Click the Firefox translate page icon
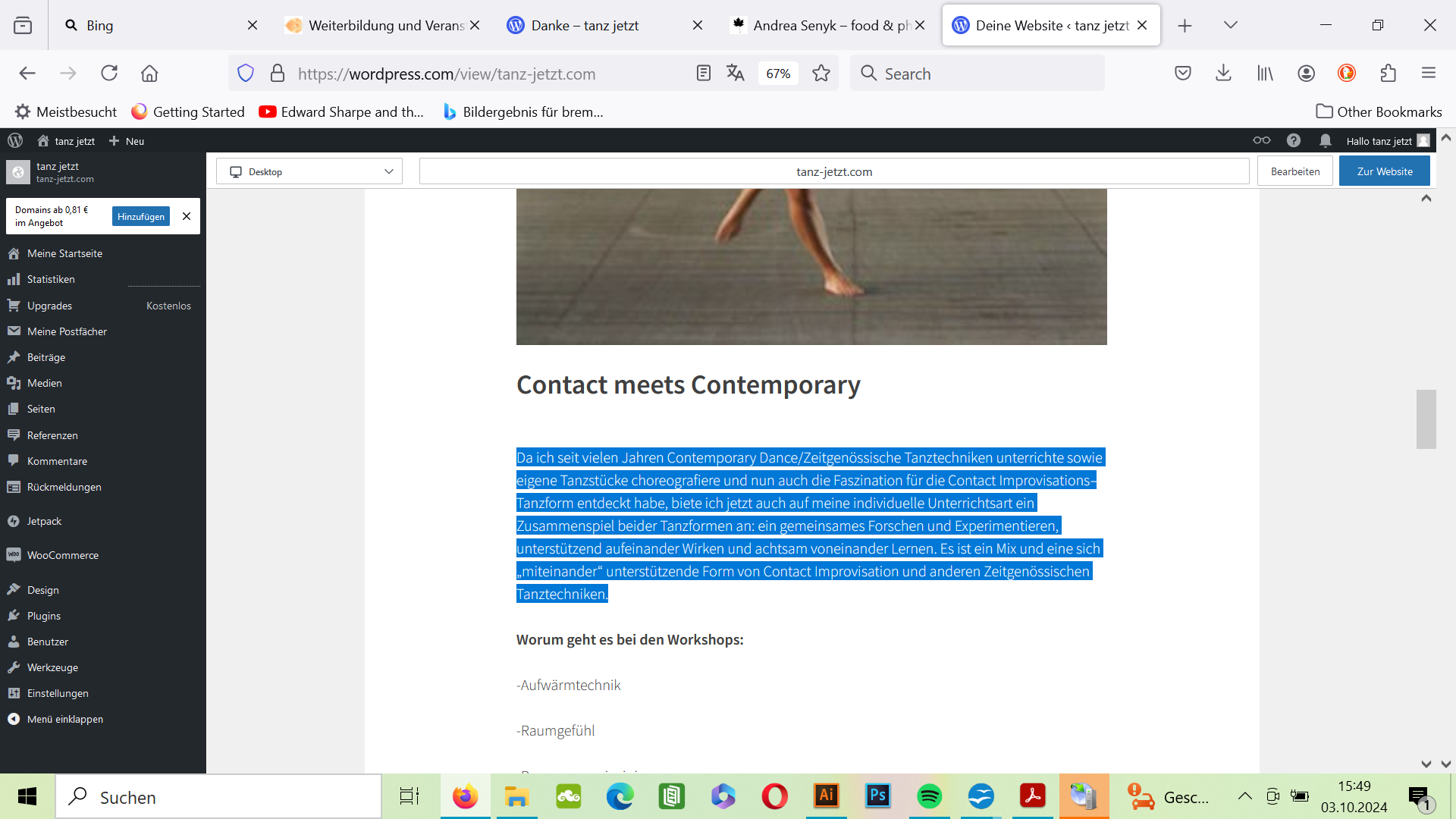The image size is (1456, 819). (x=735, y=74)
